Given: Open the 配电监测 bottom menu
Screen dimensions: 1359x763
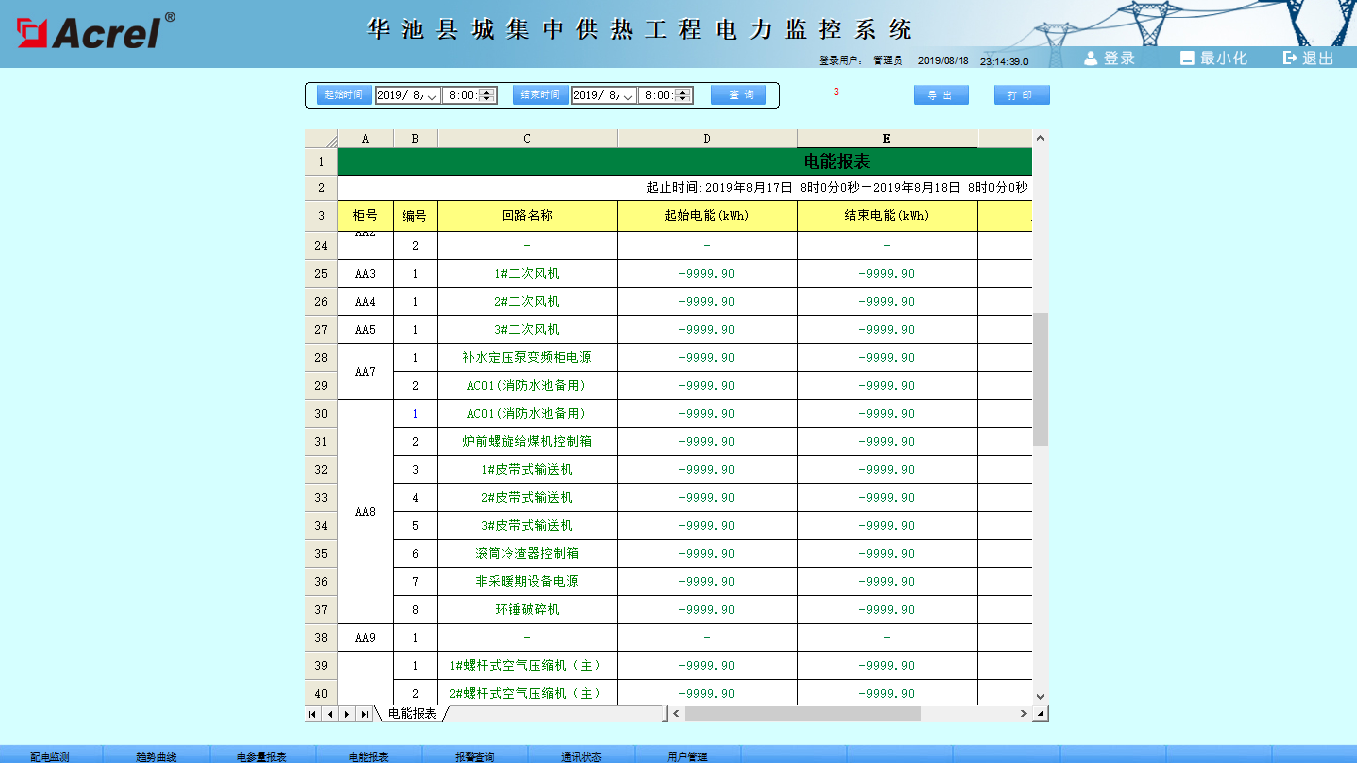Looking at the screenshot, I should pos(50,756).
